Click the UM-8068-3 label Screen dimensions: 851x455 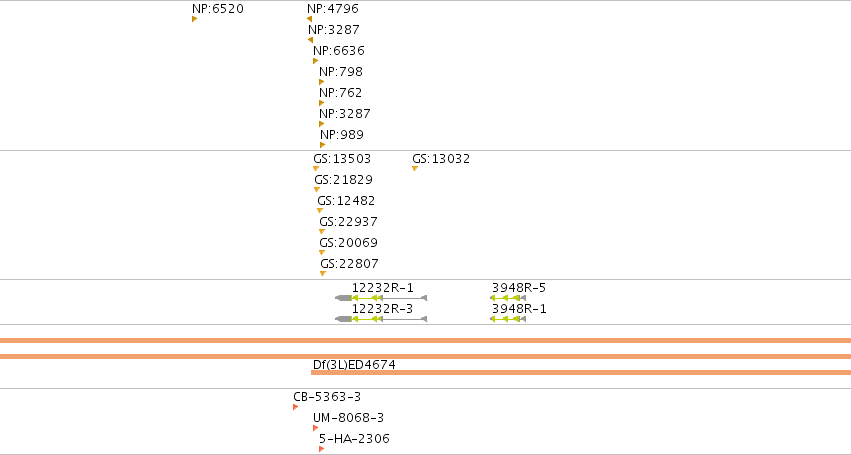tap(348, 418)
